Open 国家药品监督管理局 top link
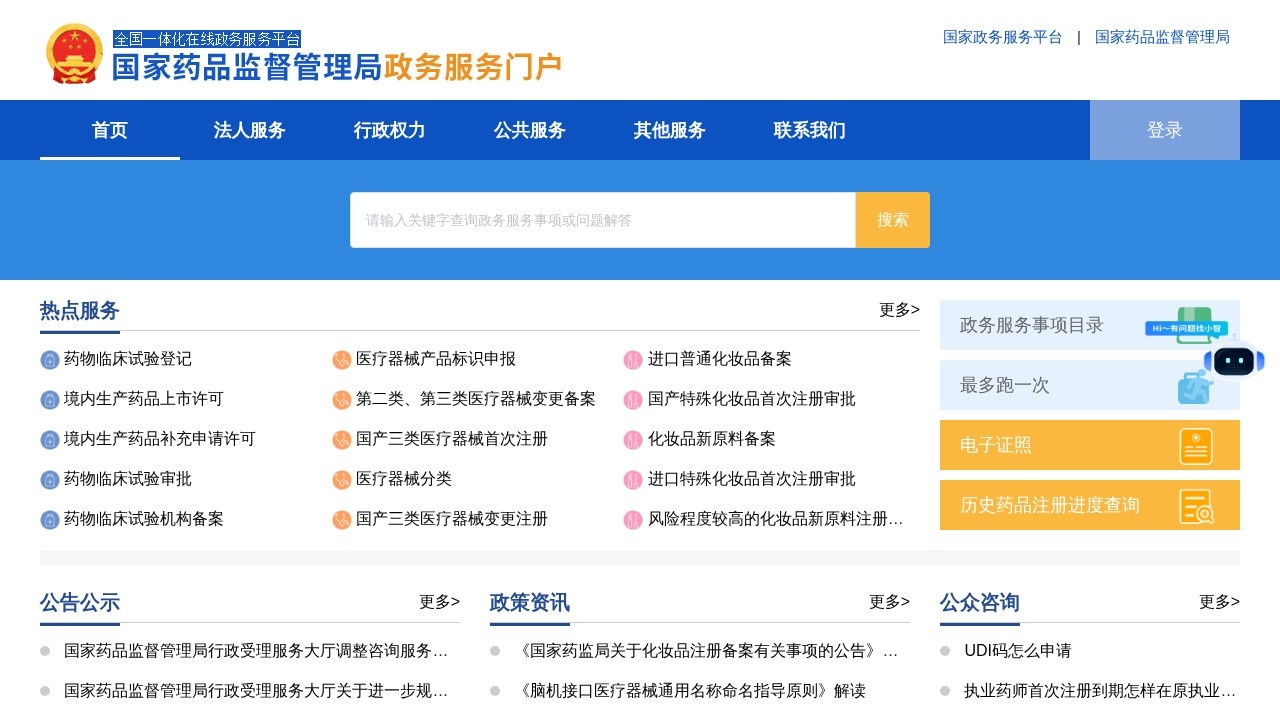 pyautogui.click(x=1162, y=37)
